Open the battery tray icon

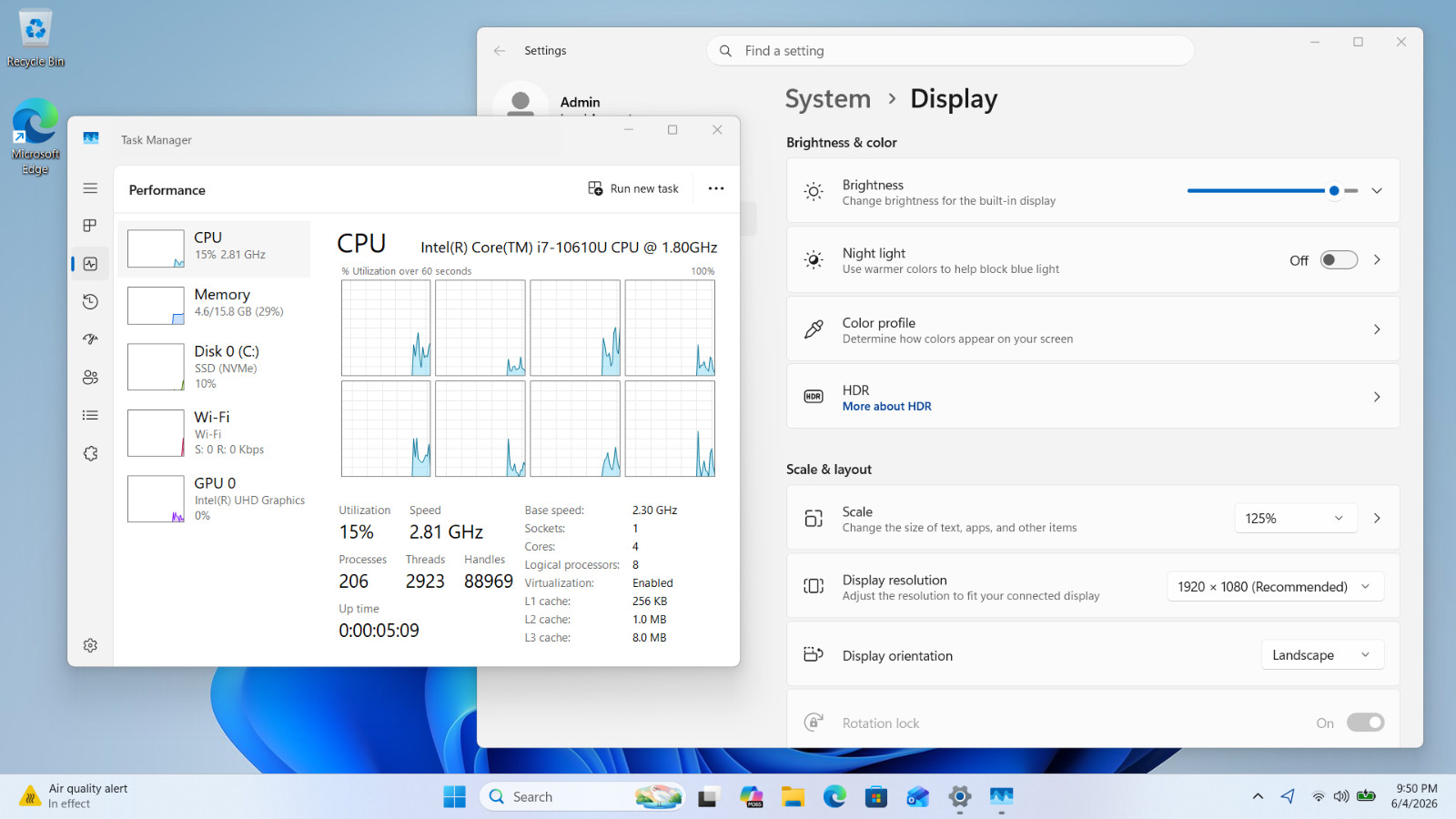click(1366, 797)
